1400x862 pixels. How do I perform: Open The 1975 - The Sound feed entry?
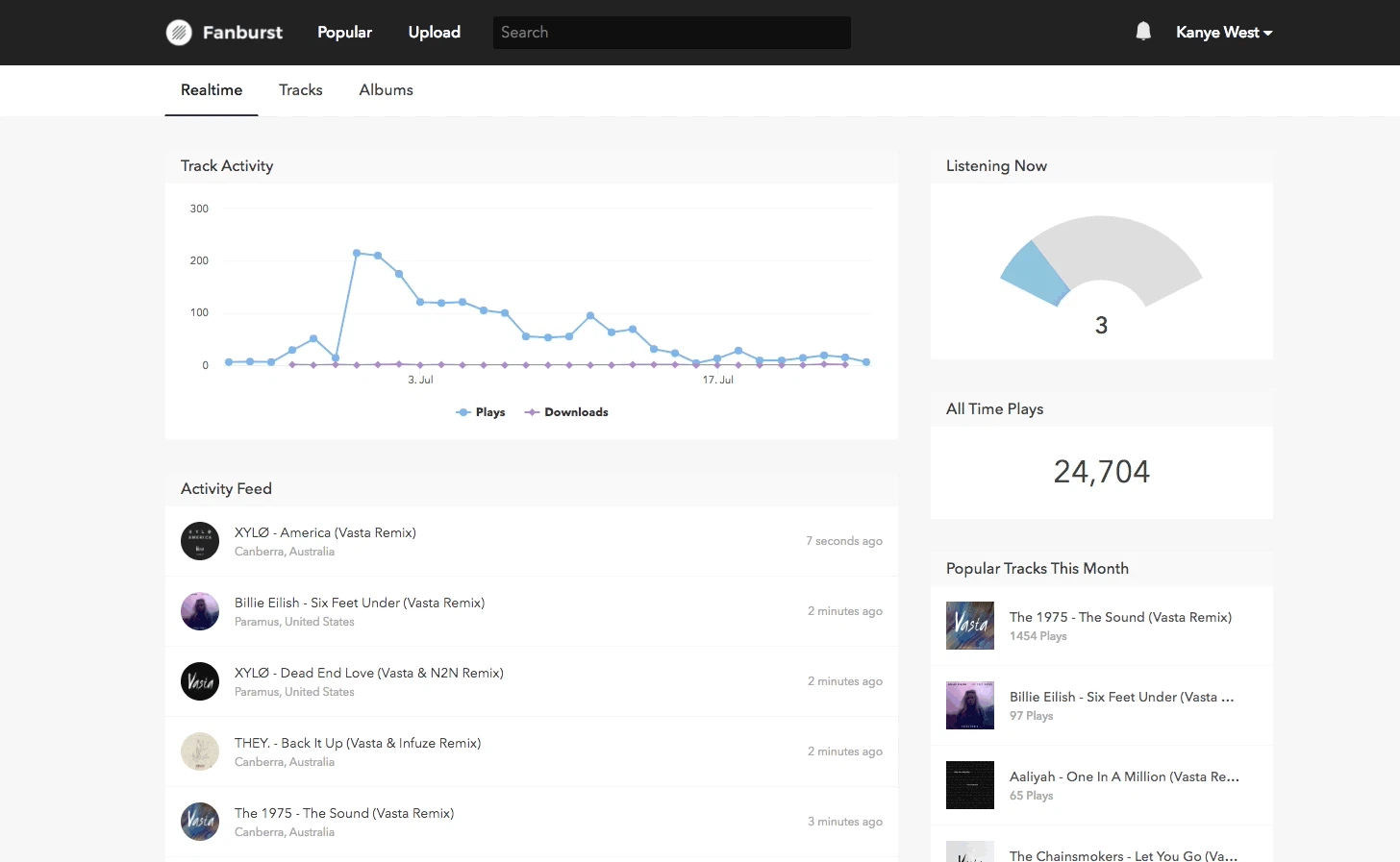click(344, 813)
